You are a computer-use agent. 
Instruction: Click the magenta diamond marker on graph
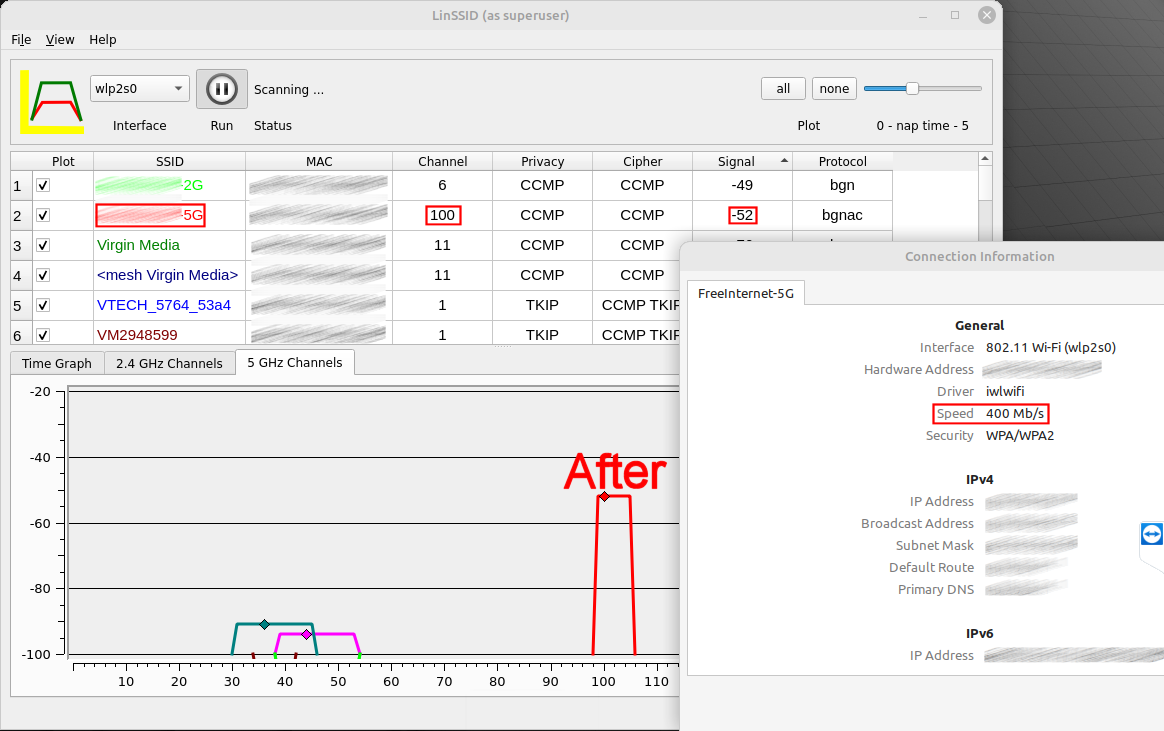pos(306,634)
